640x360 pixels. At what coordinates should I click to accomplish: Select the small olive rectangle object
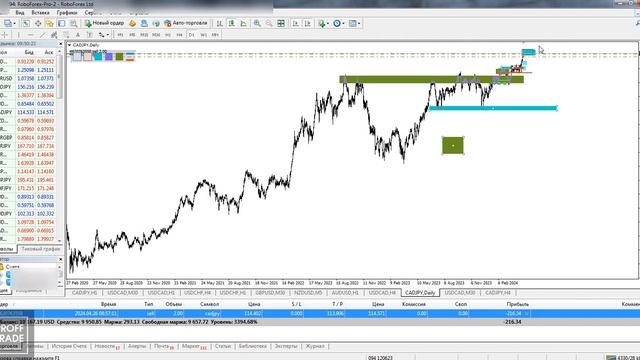tap(453, 146)
